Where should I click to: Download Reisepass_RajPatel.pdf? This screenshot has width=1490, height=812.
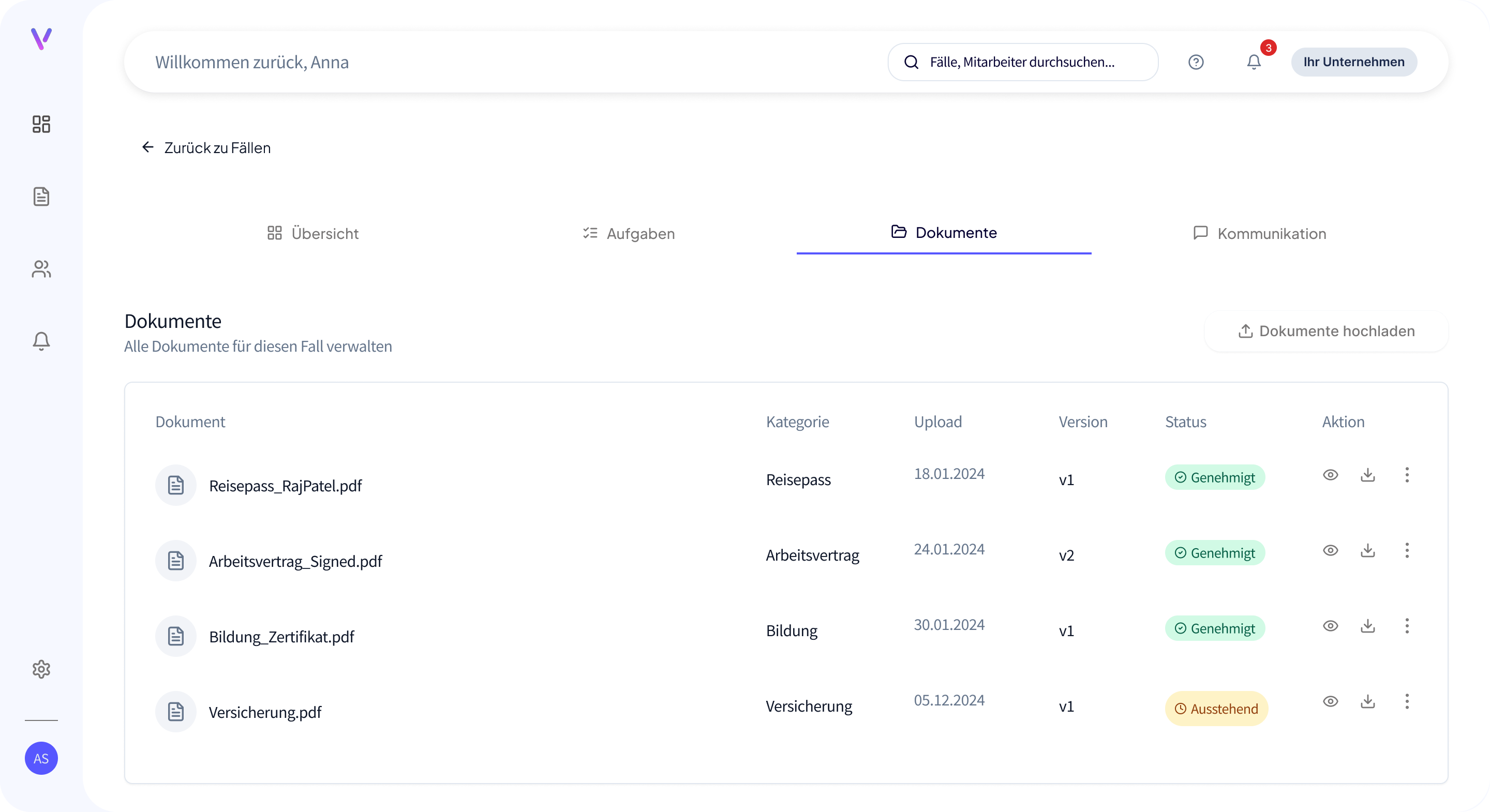click(x=1367, y=475)
